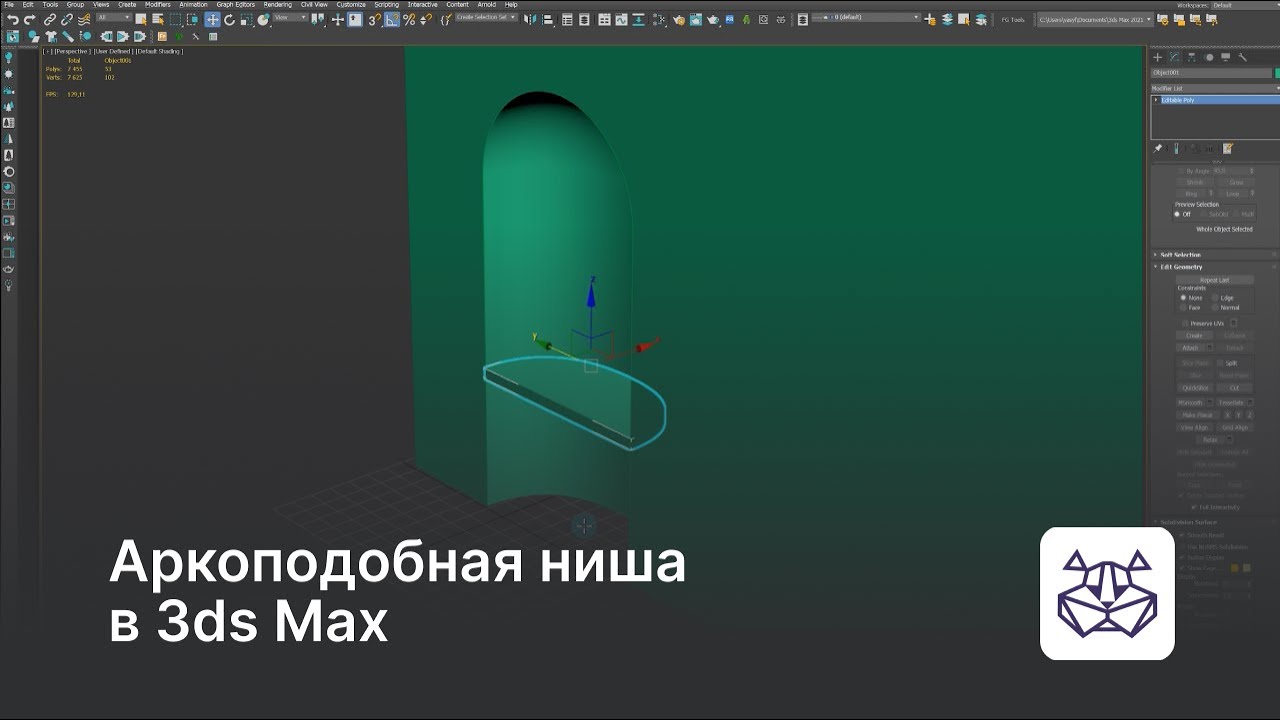Open the selection filter All dropdown
Image resolution: width=1280 pixels, height=720 pixels.
114,17
